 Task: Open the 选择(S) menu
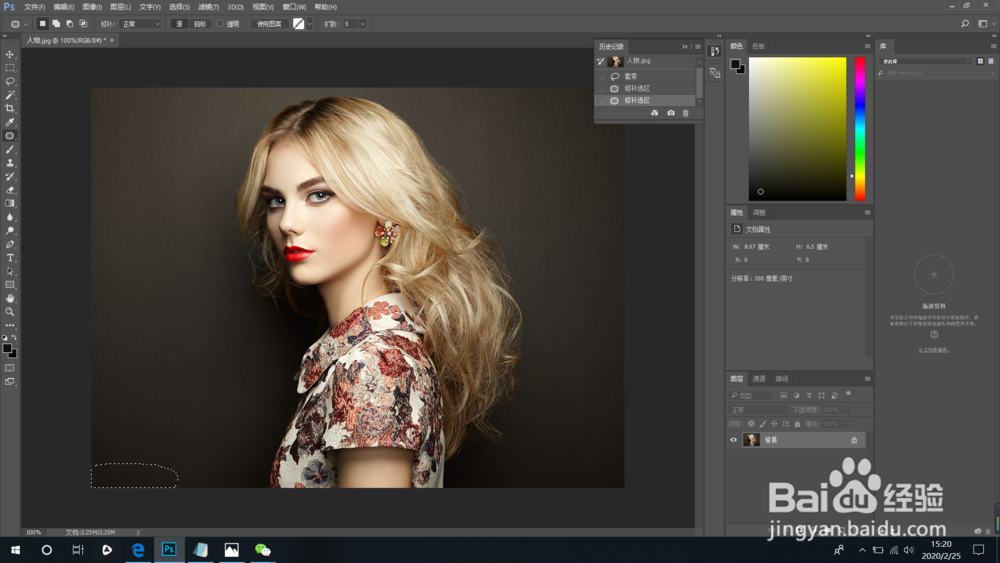(179, 7)
